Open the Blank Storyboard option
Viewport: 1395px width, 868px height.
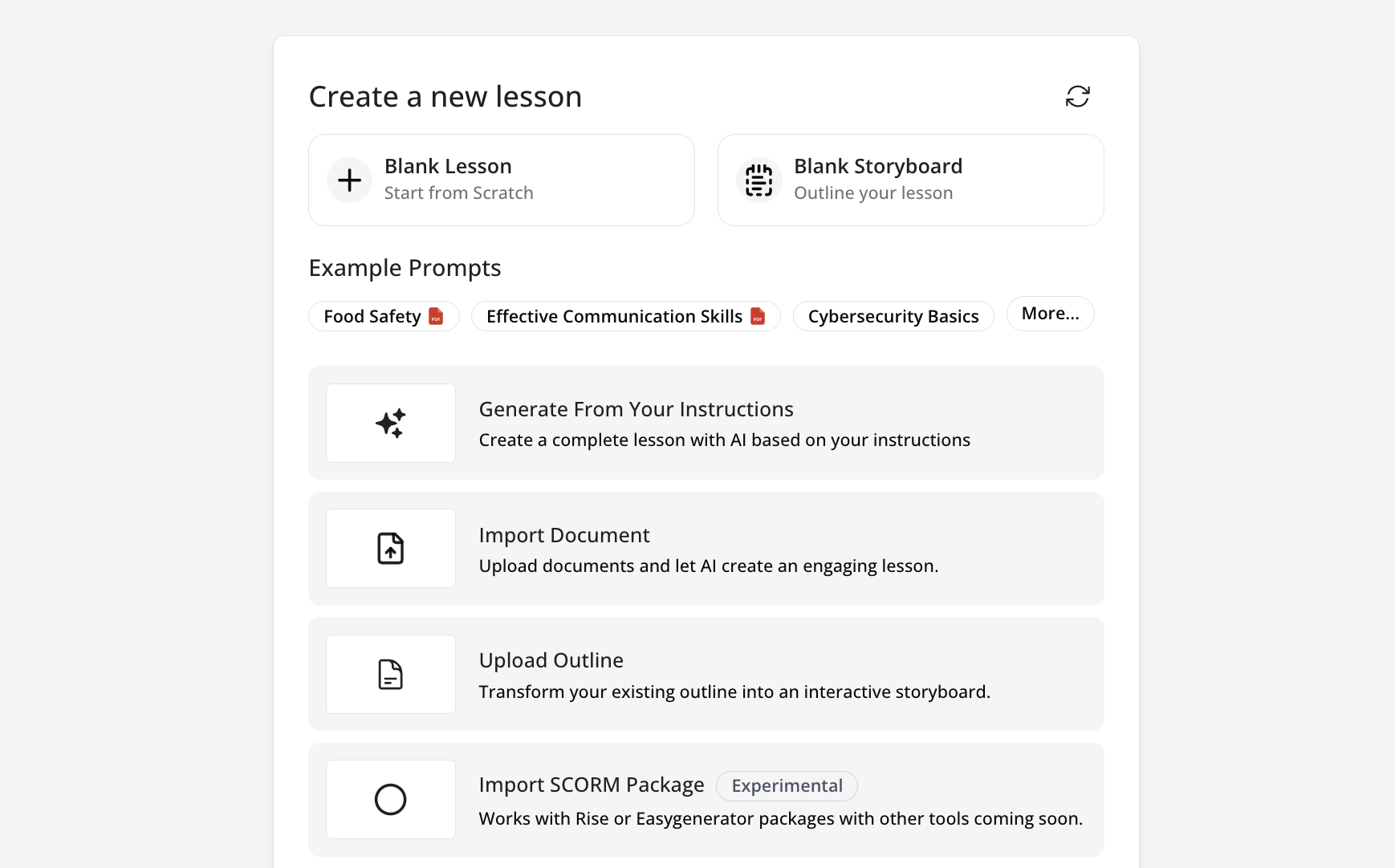coord(910,180)
